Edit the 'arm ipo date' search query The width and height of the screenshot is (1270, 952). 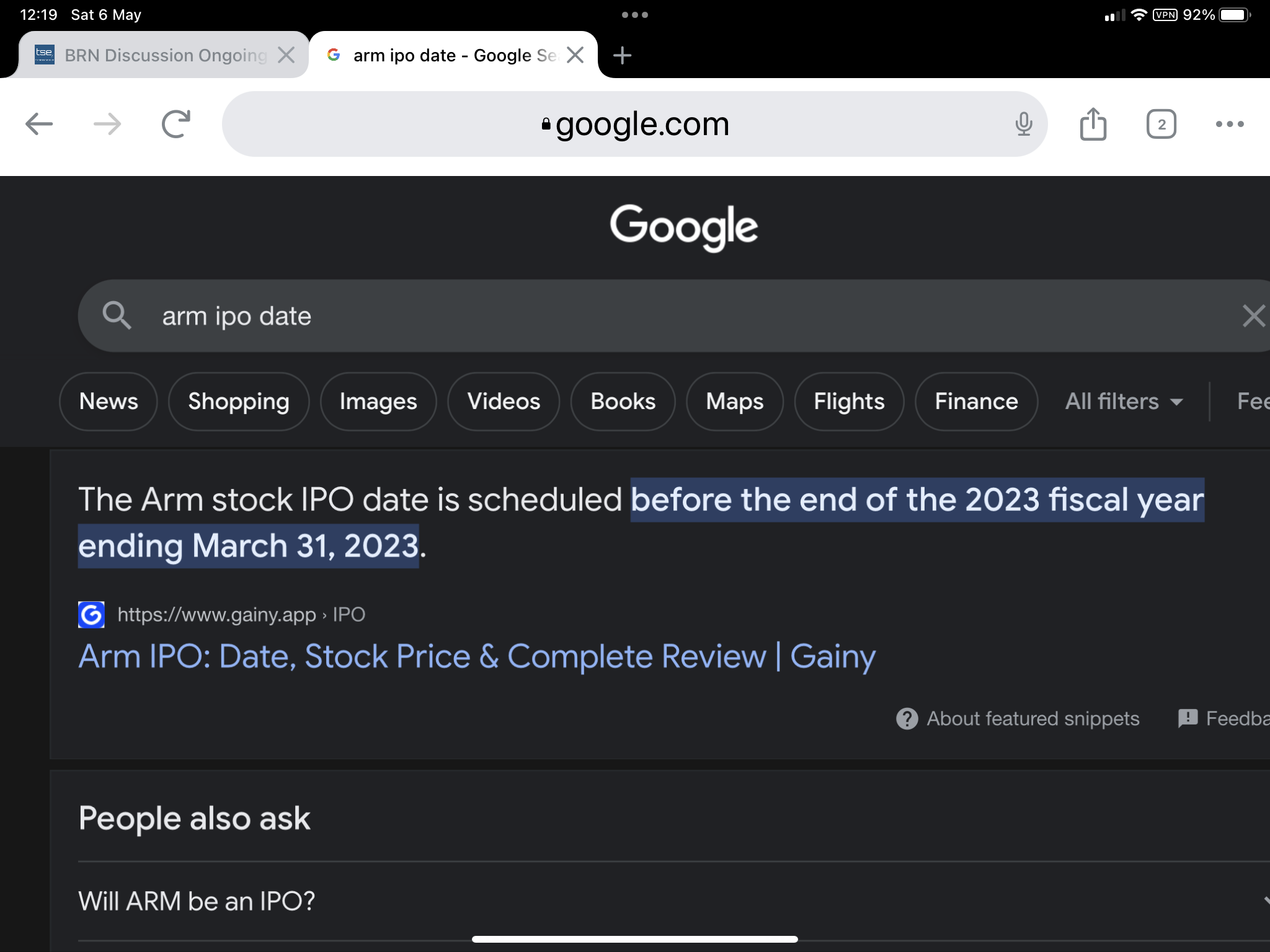pyautogui.click(x=237, y=316)
